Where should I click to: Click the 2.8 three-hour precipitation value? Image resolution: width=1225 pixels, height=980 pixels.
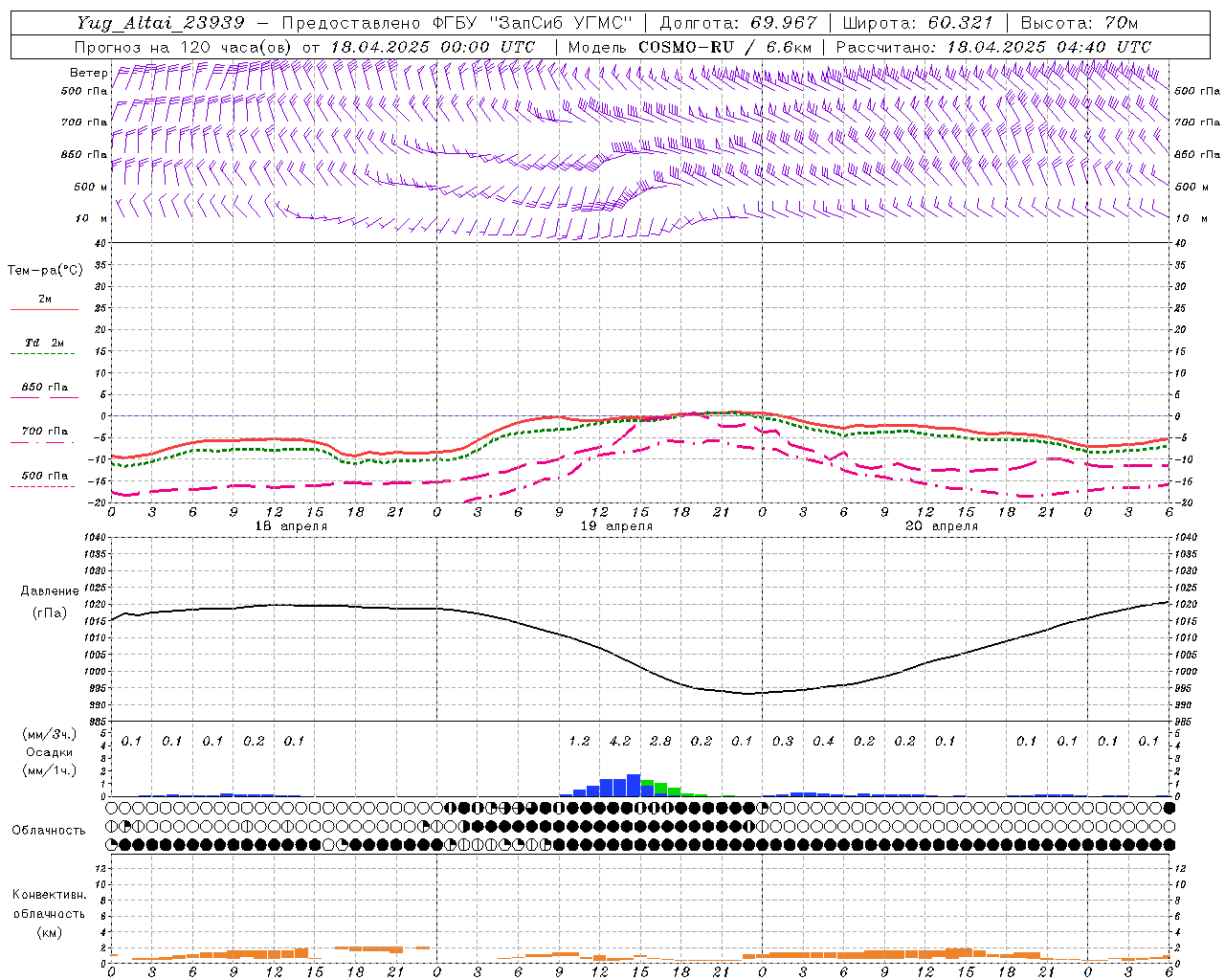point(660,741)
